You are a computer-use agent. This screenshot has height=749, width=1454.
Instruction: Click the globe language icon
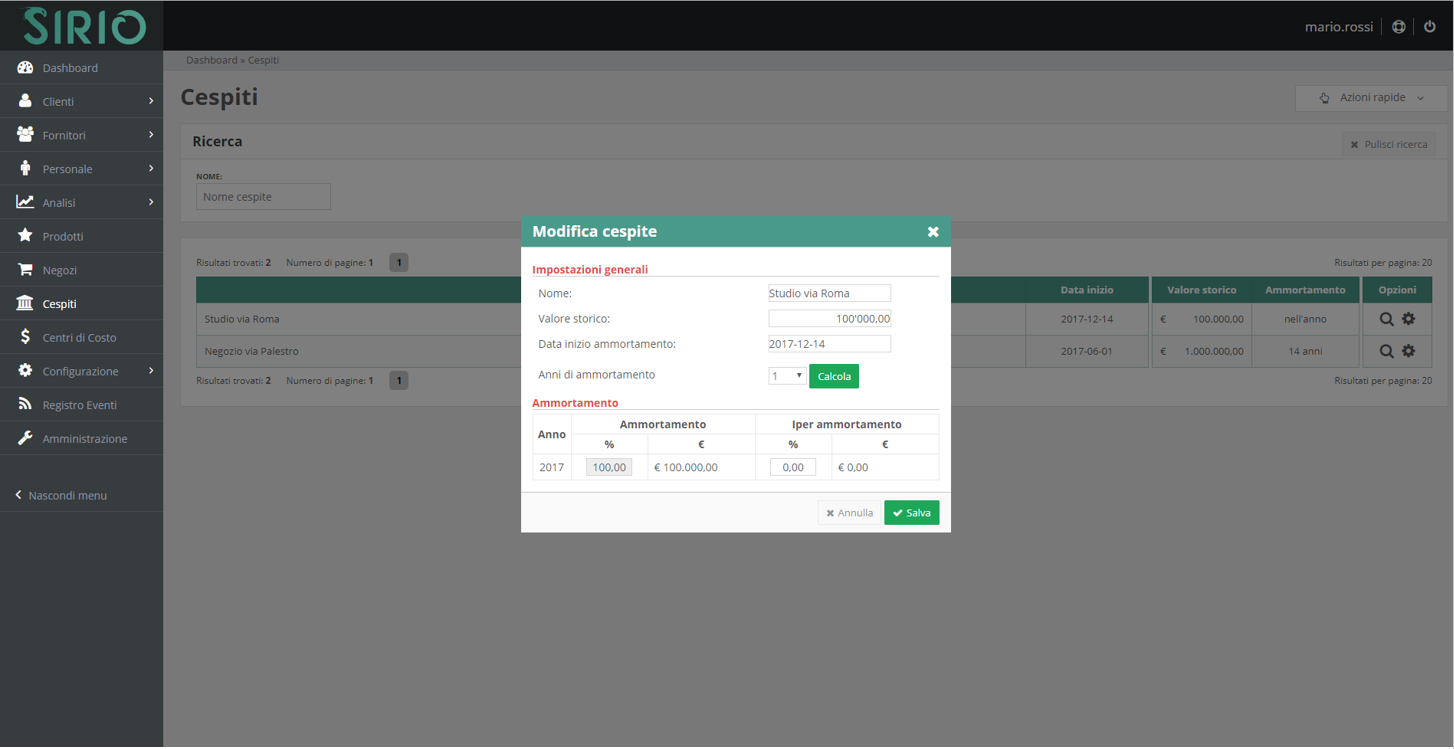[1398, 27]
